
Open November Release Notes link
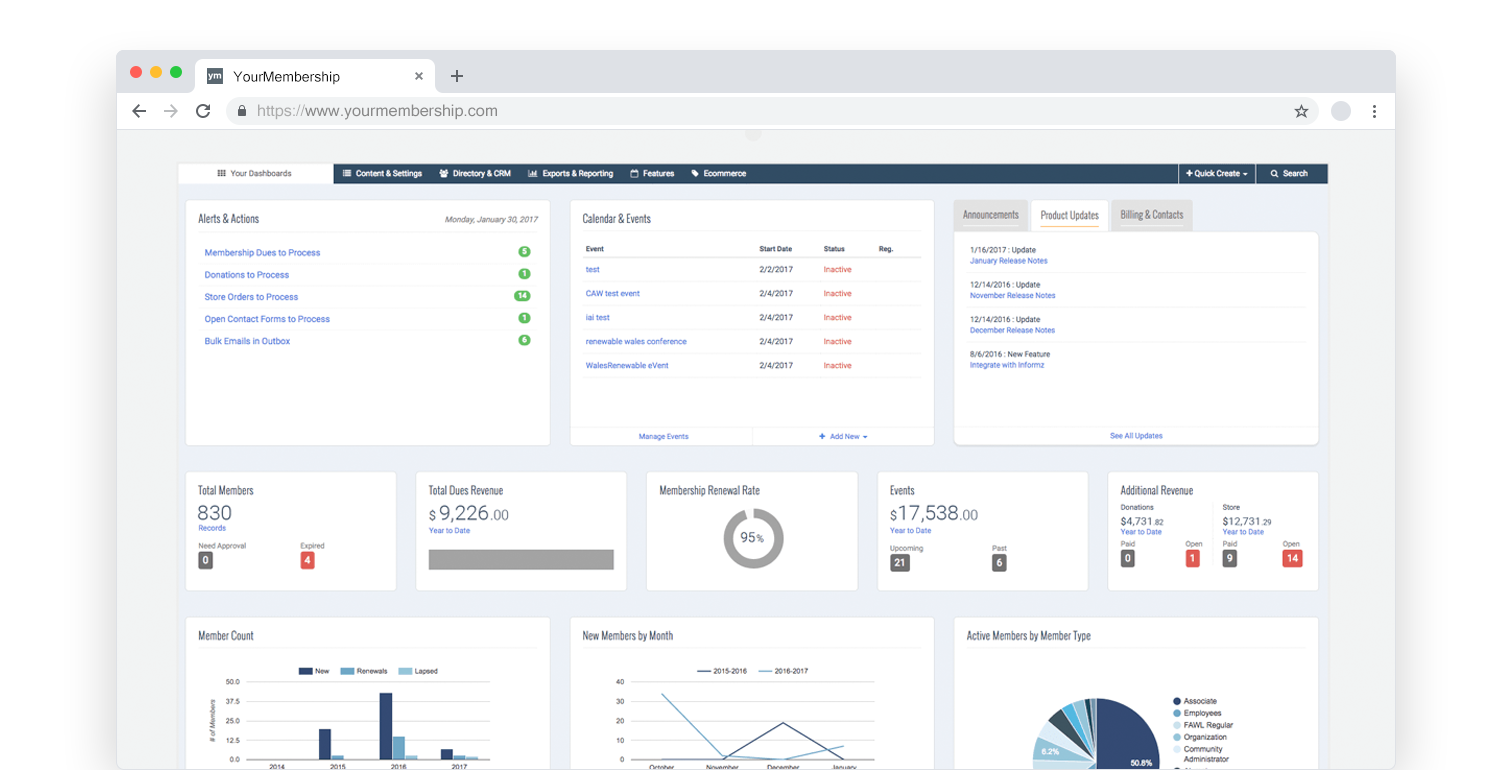coord(1012,295)
